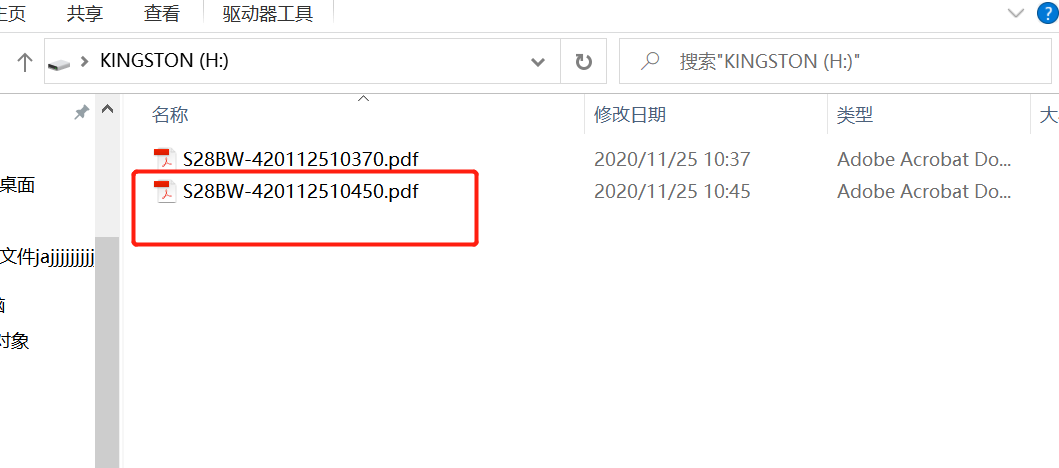Collapse the ribbon with the chevron
1059x468 pixels.
point(1016,13)
